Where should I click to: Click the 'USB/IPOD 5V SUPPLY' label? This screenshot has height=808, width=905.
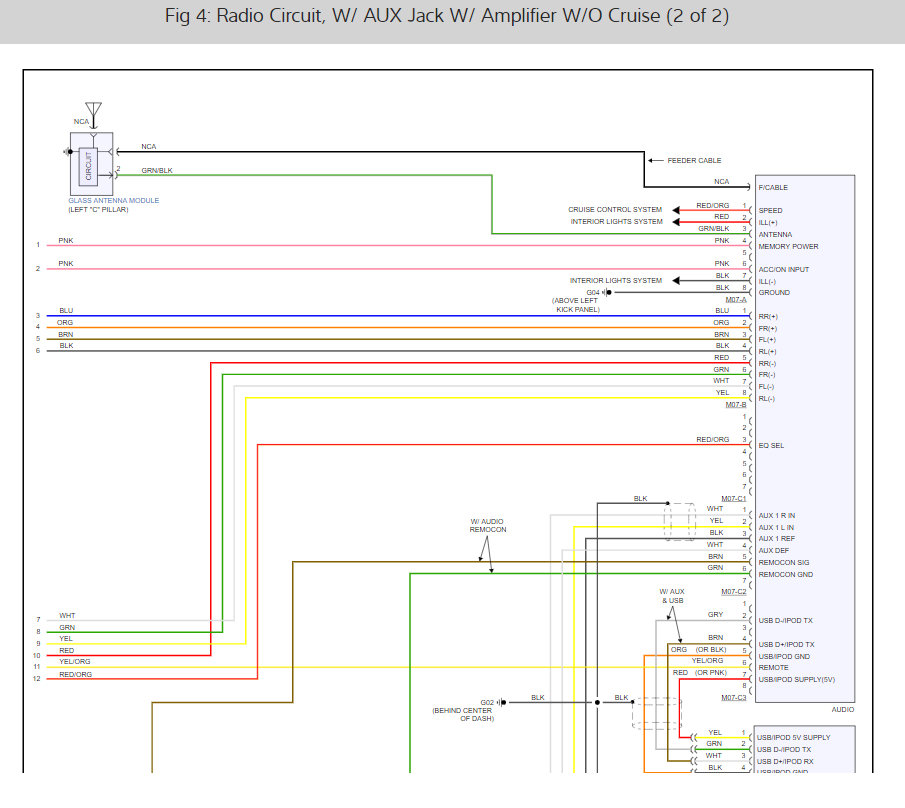tap(794, 738)
